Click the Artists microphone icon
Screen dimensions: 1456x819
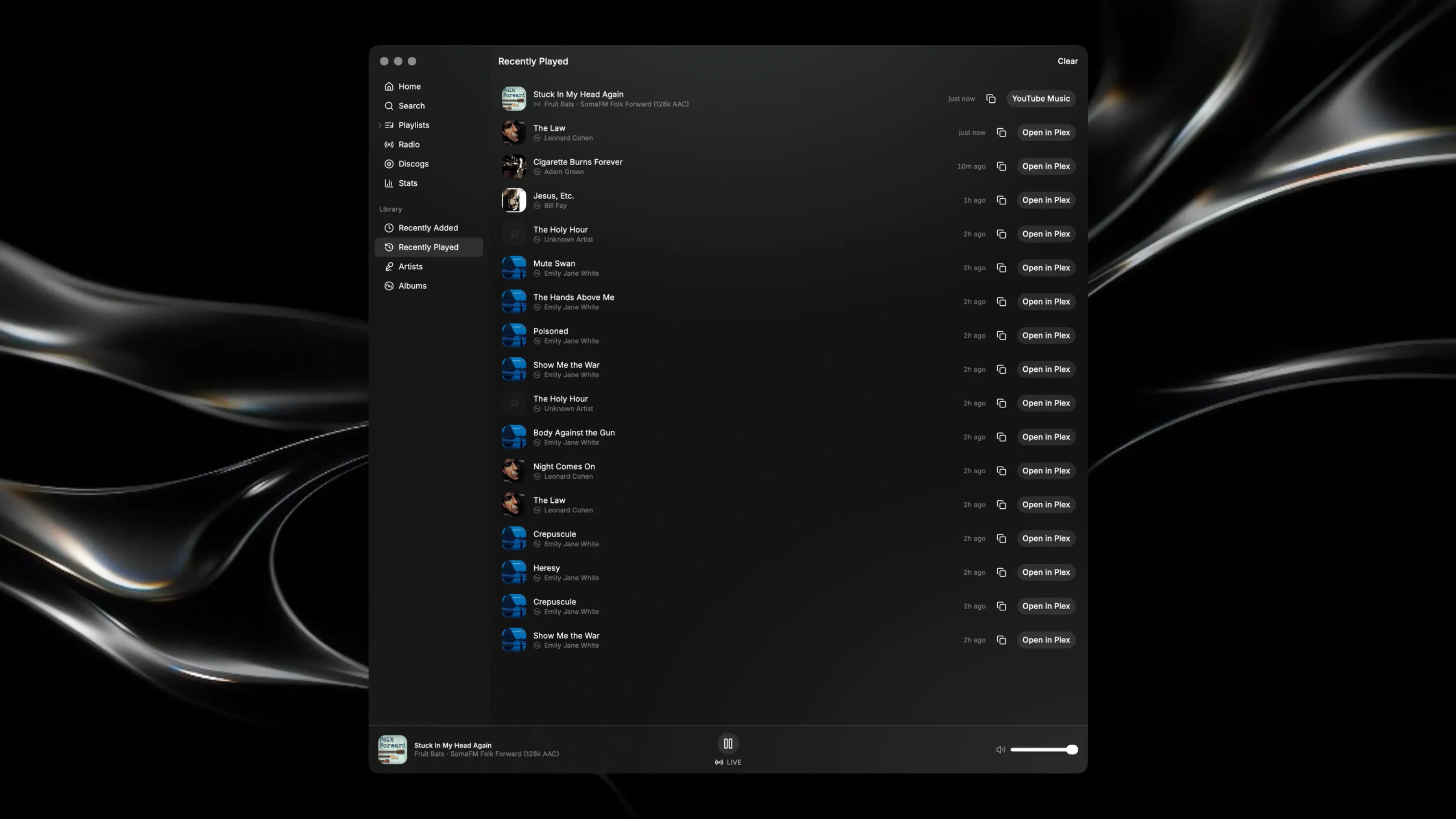[x=389, y=267]
